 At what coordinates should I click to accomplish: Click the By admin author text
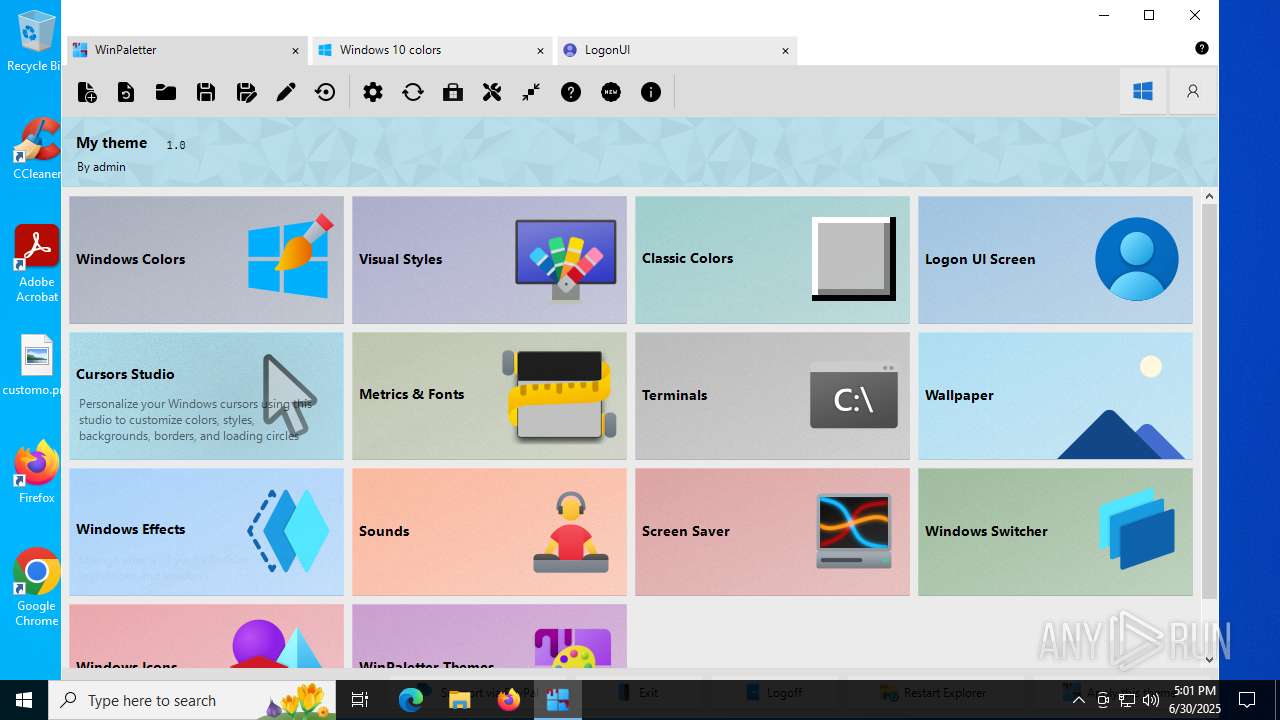(101, 167)
